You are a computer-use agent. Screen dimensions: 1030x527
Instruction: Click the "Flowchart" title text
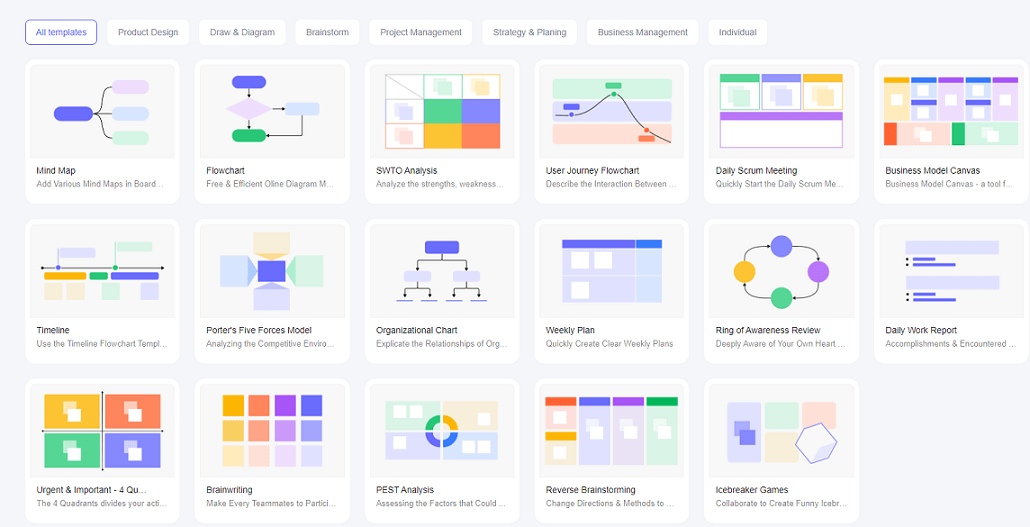225,171
